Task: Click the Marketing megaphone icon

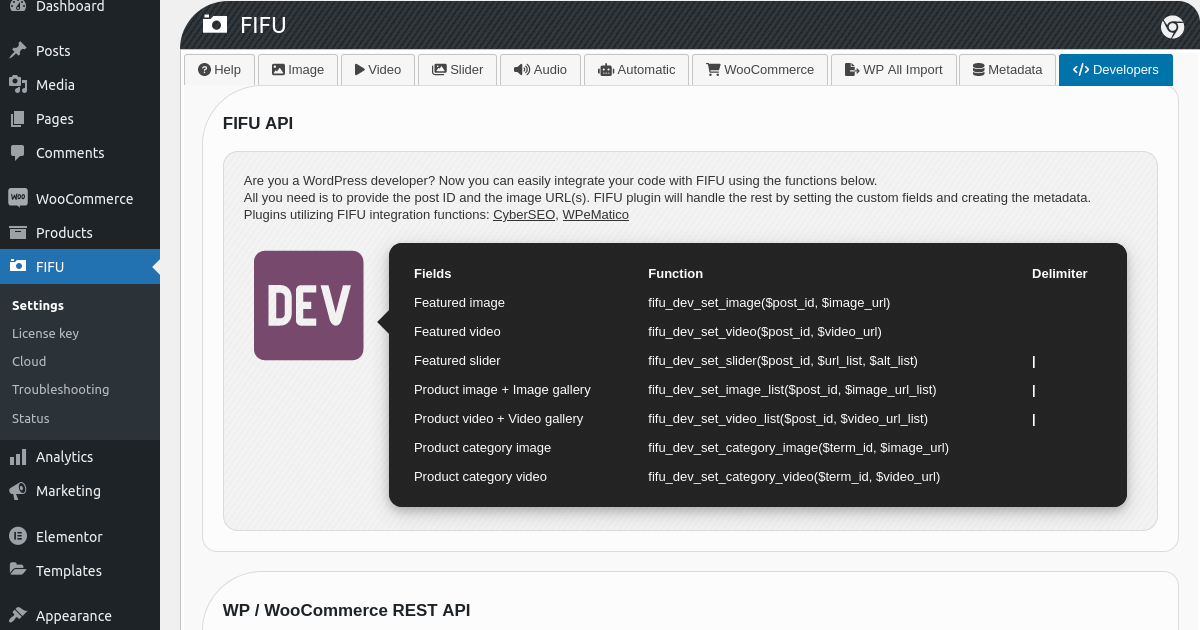Action: pos(18,491)
